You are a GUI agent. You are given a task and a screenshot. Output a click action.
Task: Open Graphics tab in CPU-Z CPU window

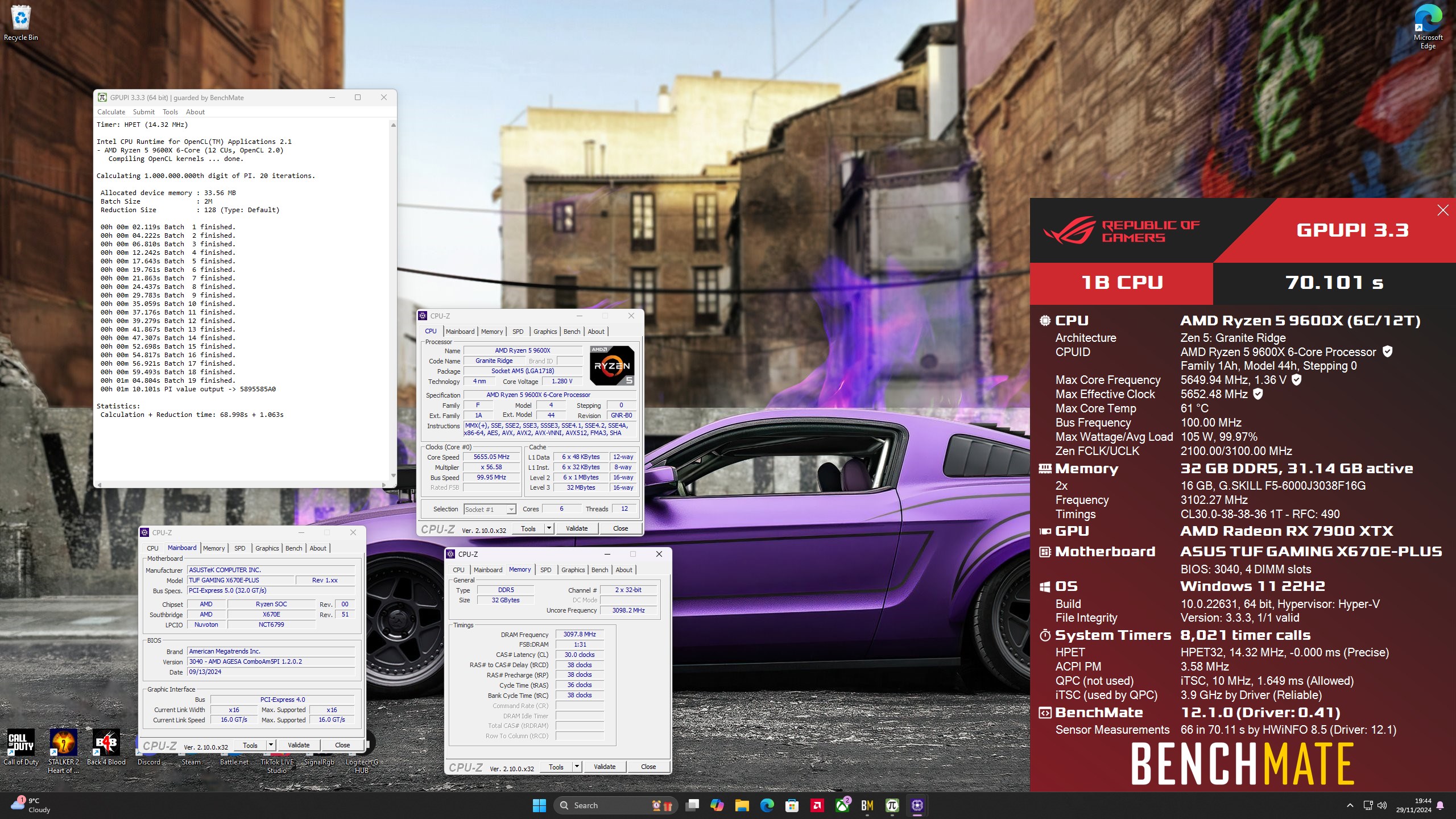(x=545, y=332)
